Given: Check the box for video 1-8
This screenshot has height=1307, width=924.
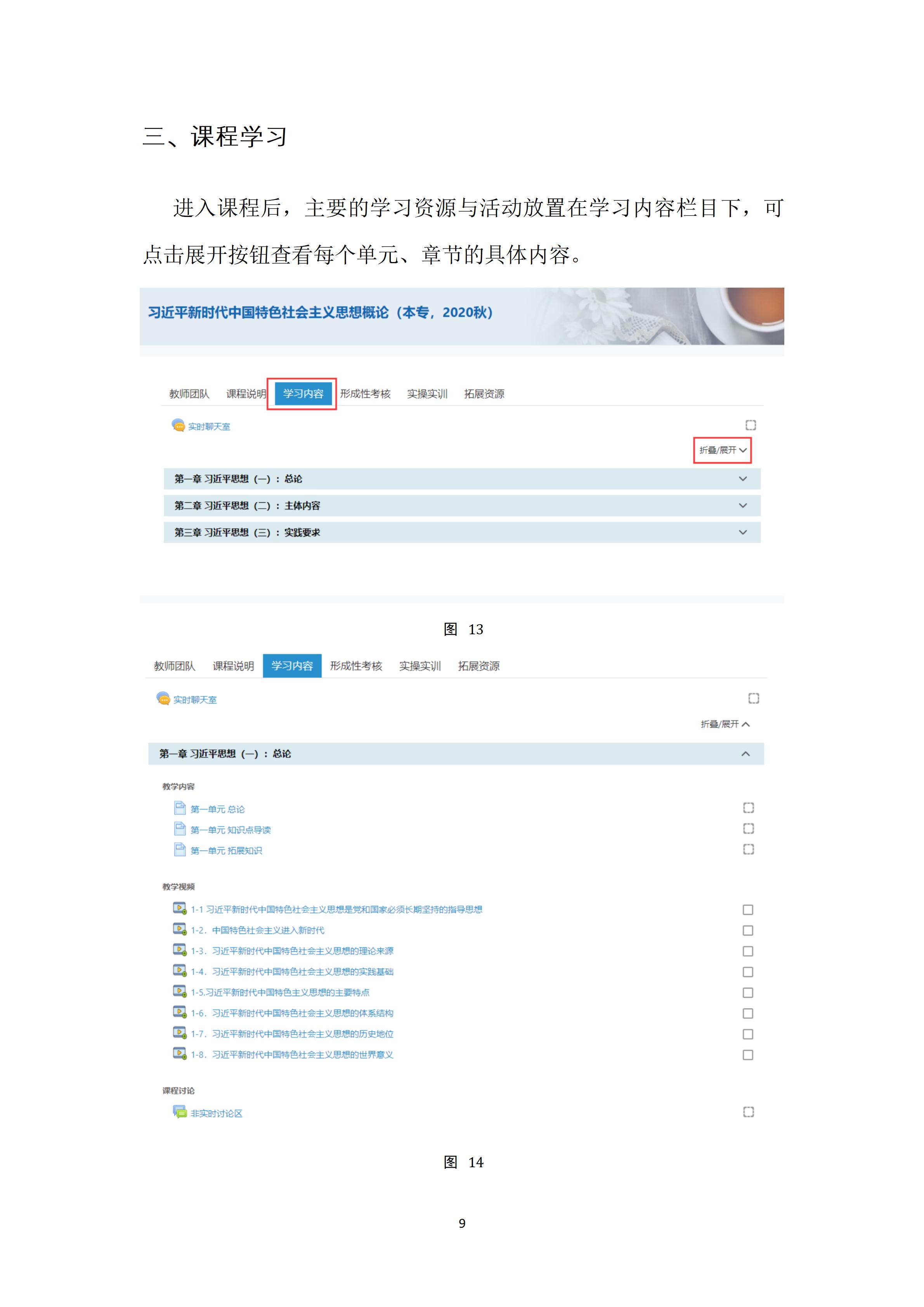Looking at the screenshot, I should coord(748,1055).
